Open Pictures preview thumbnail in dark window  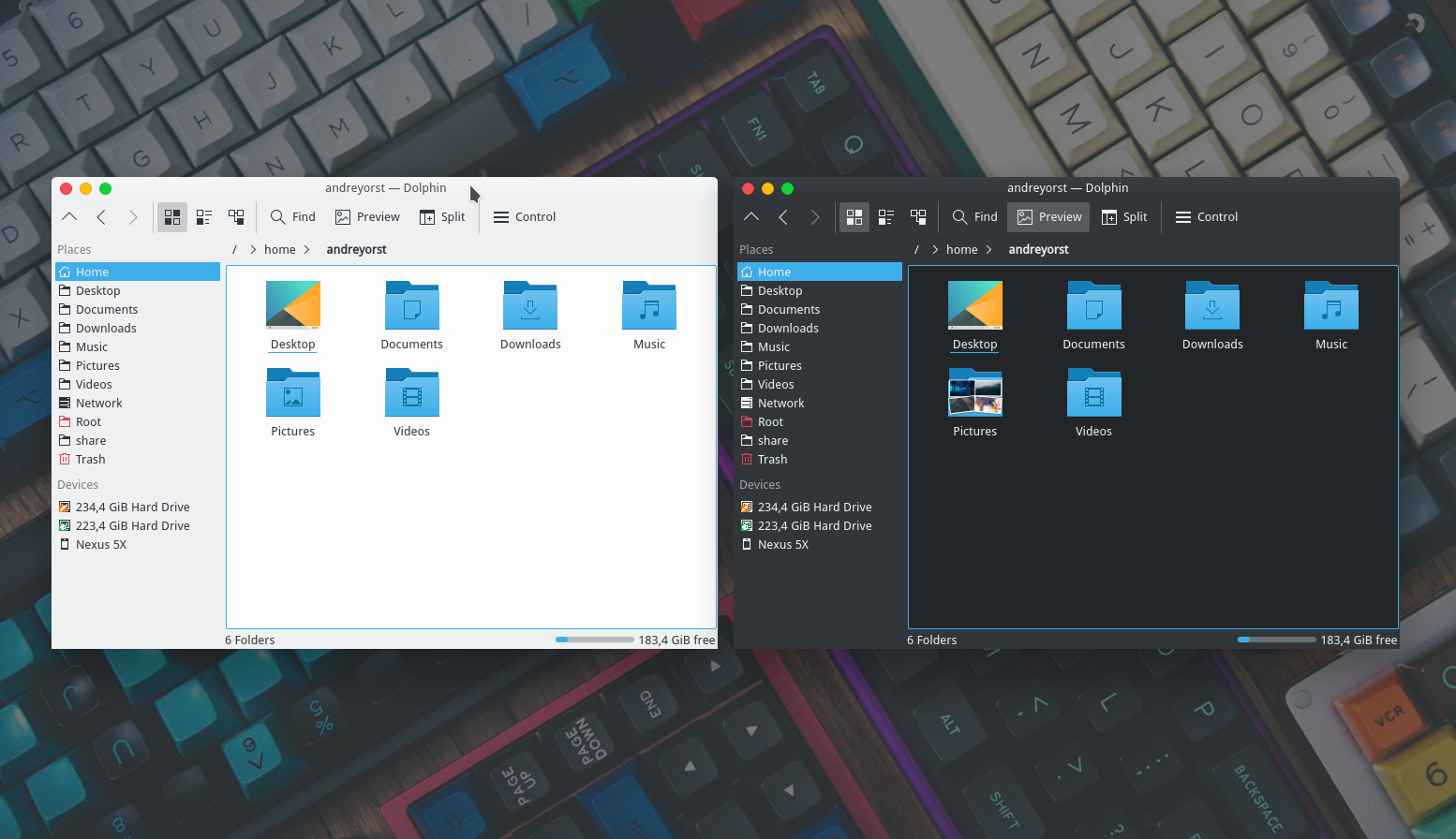(x=975, y=392)
